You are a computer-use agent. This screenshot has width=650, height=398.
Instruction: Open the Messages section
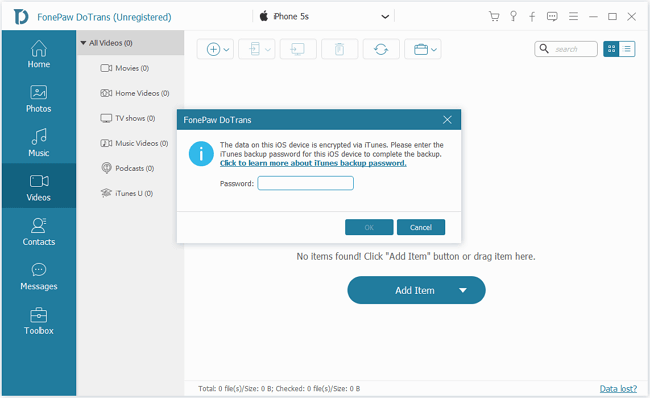[39, 276]
